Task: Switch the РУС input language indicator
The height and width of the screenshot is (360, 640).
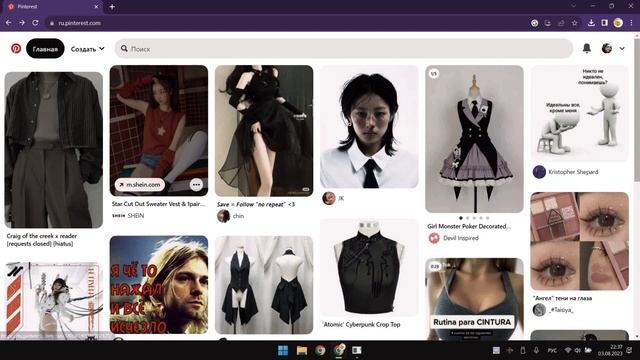Action: tap(552, 350)
